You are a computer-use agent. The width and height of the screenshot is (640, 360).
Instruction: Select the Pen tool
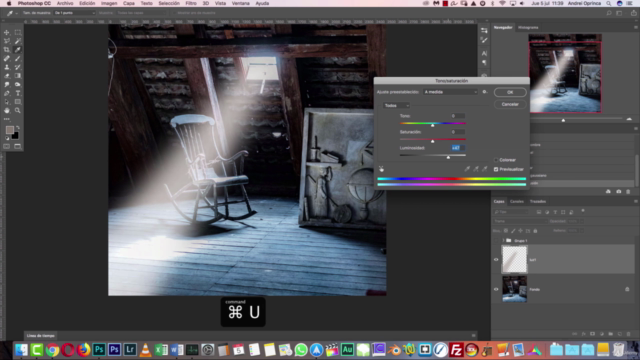pyautogui.click(x=7, y=93)
